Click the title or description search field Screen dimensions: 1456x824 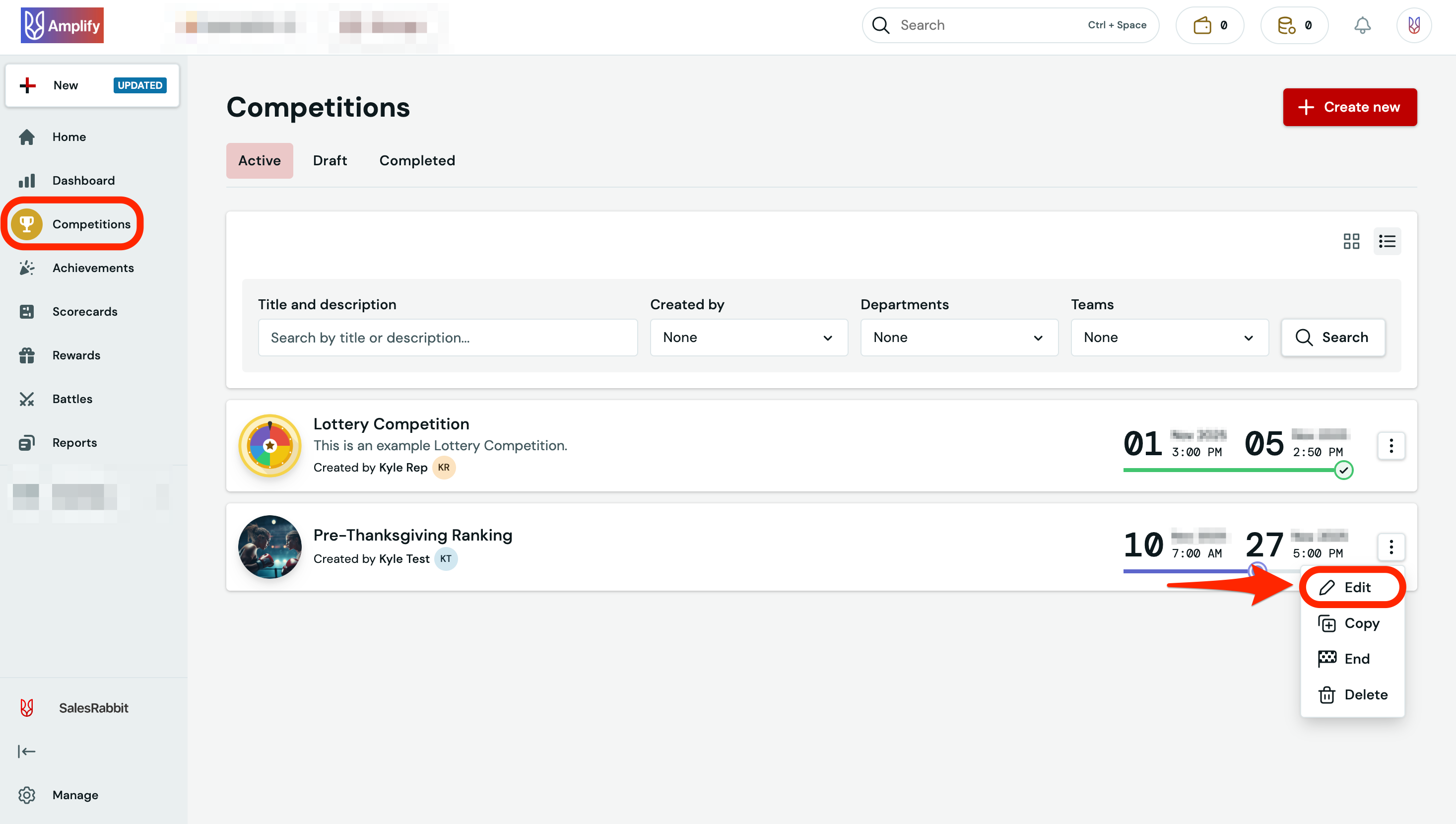click(448, 338)
